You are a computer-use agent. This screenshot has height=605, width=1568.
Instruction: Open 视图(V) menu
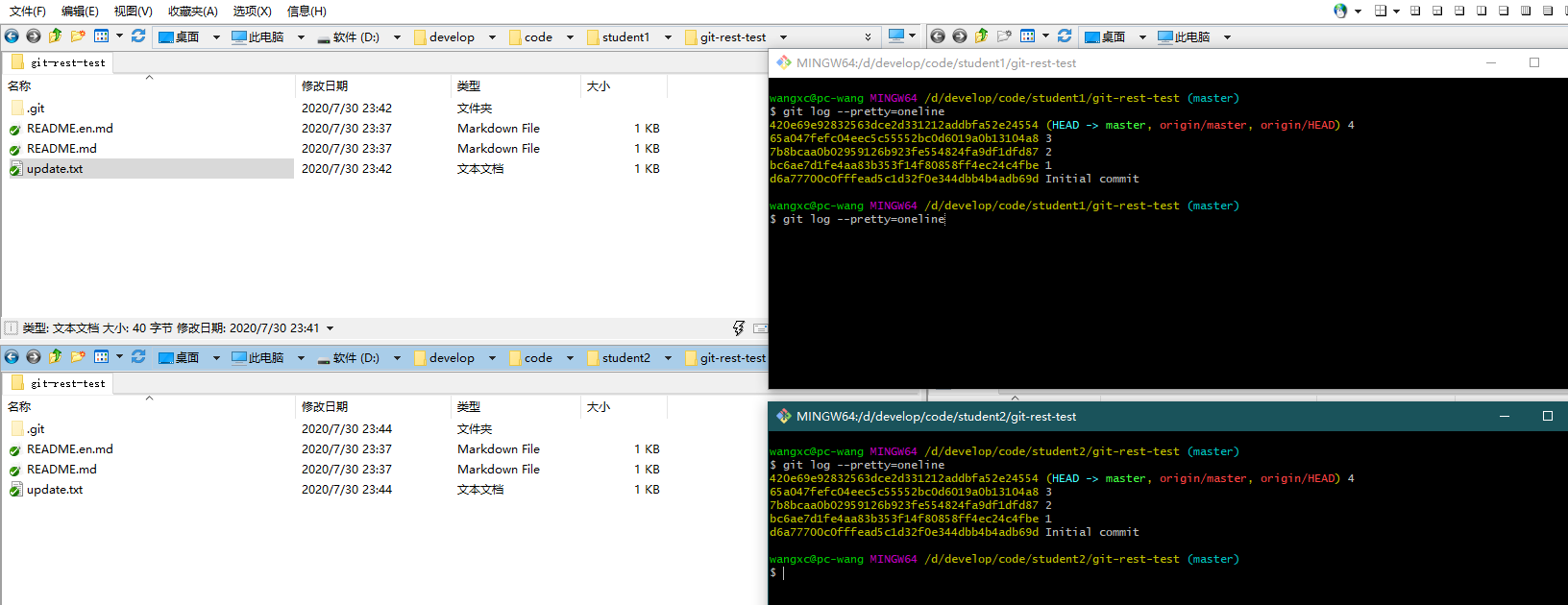[133, 12]
